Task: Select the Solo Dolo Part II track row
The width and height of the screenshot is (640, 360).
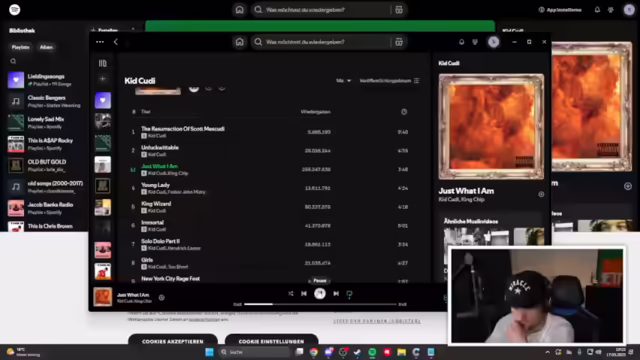Action: pos(269,244)
